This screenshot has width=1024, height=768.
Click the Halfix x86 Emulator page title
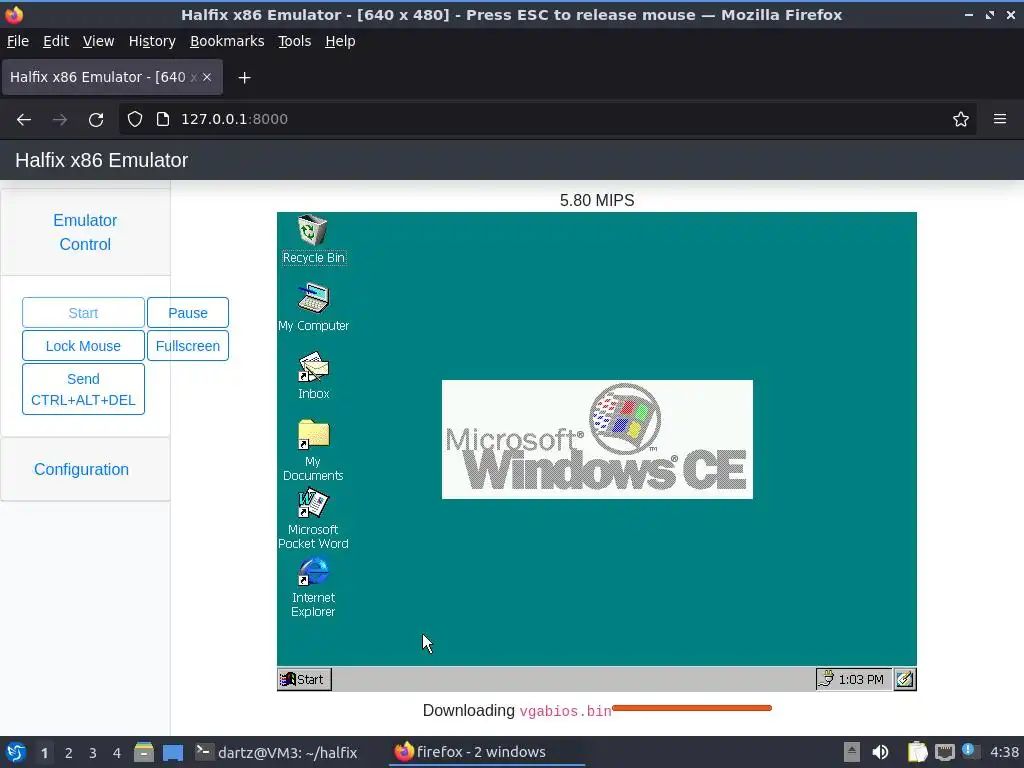tap(101, 160)
